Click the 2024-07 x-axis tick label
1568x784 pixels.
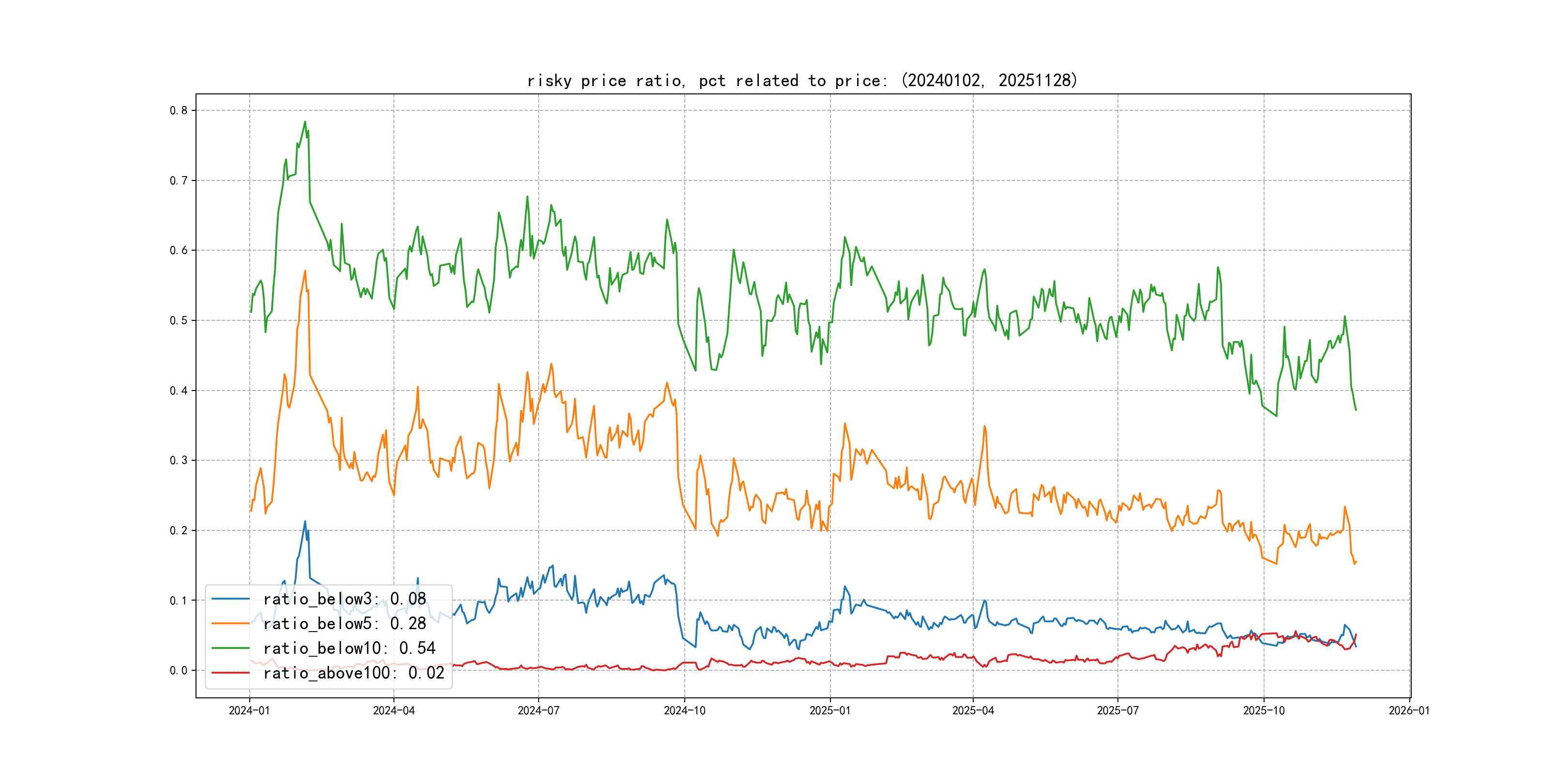point(538,710)
